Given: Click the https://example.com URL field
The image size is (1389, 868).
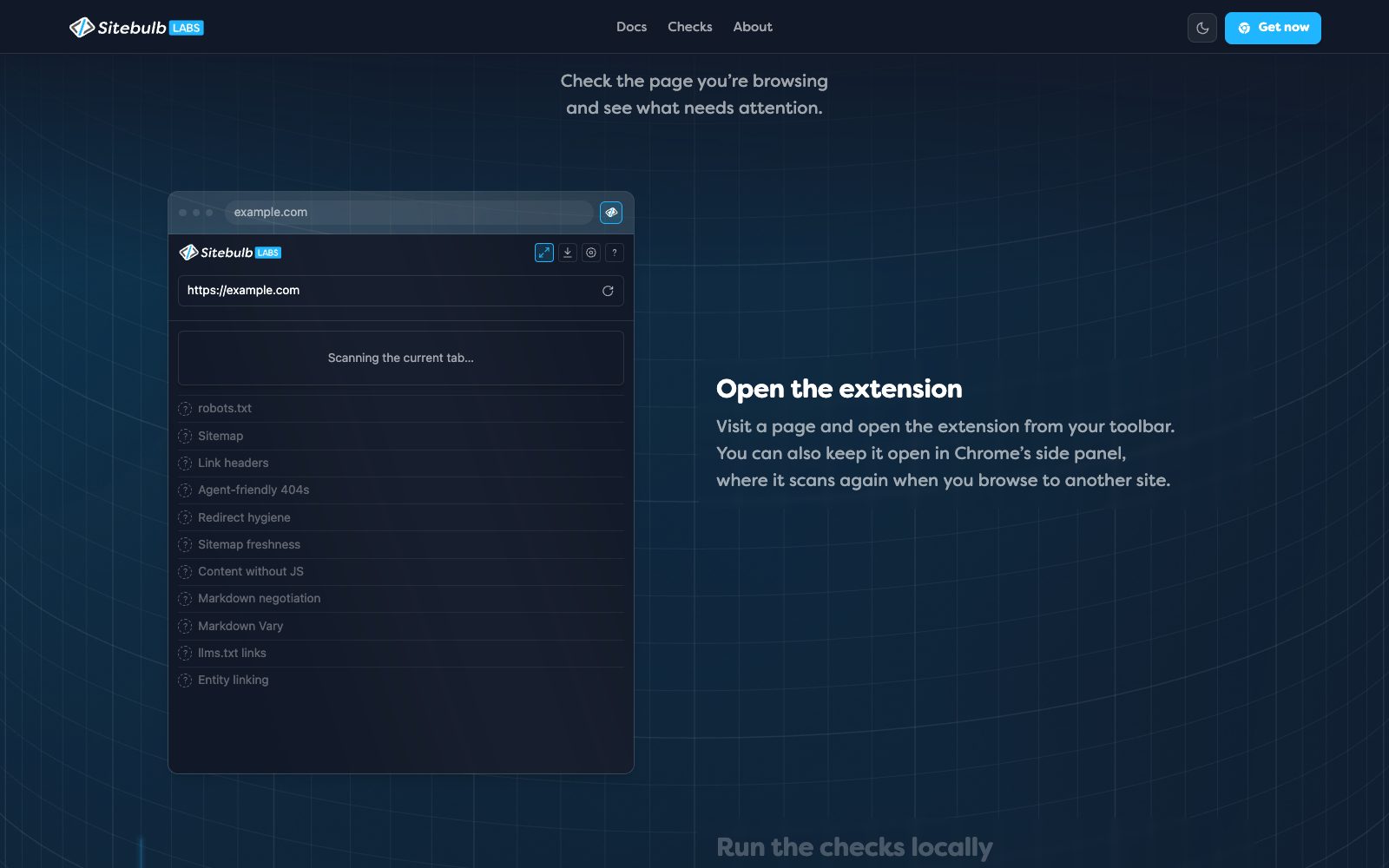Looking at the screenshot, I should (401, 291).
